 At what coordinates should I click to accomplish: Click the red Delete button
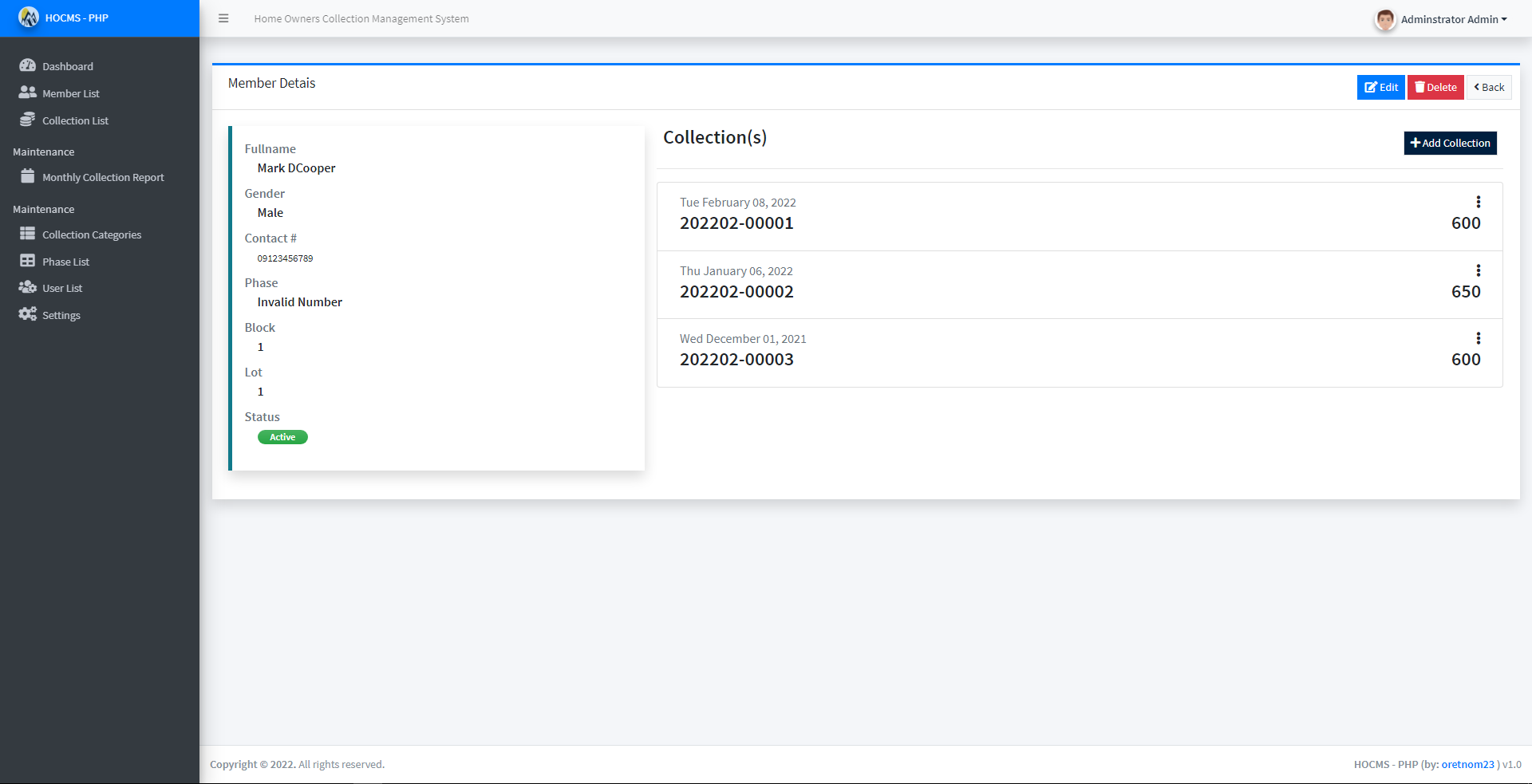[1435, 87]
